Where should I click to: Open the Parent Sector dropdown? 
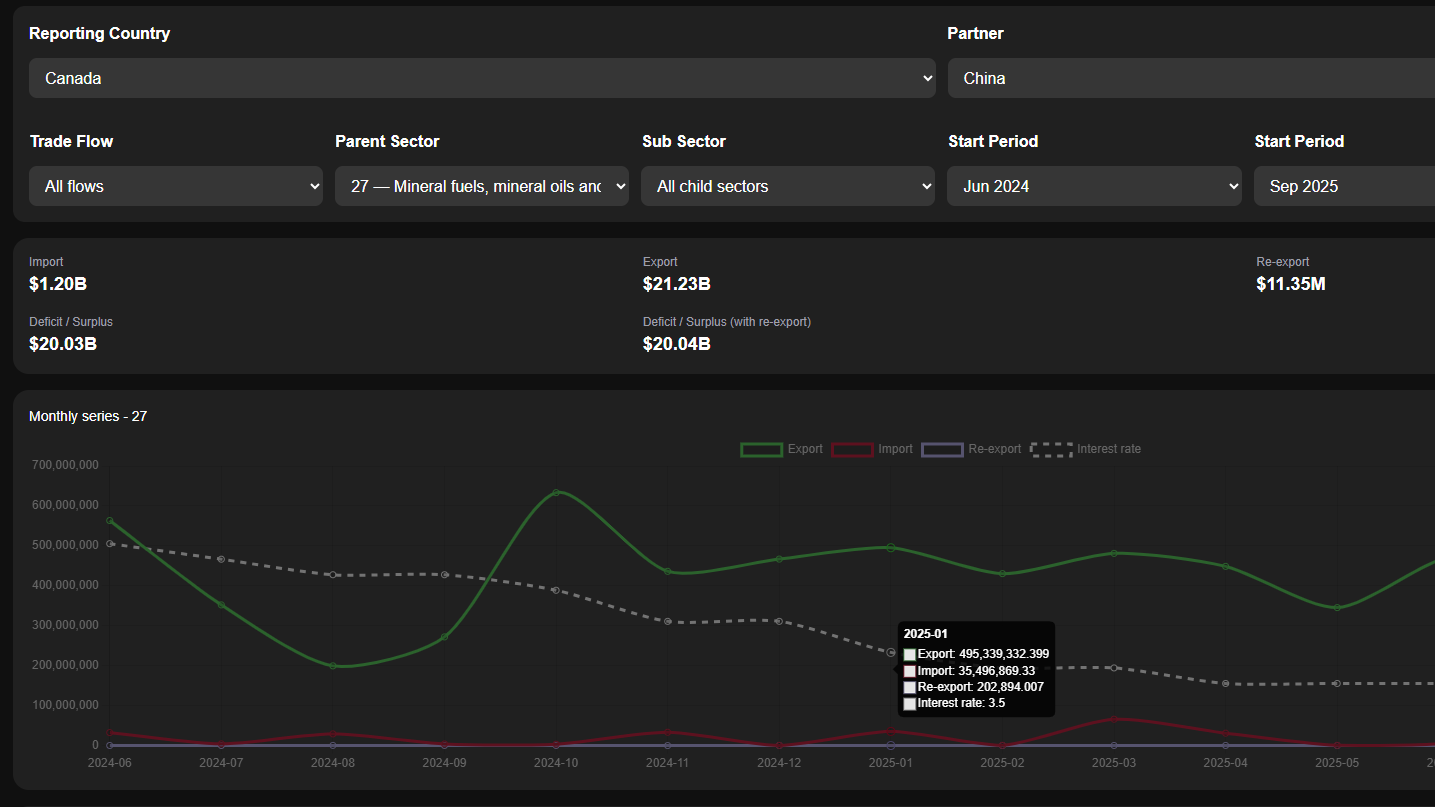coord(482,185)
